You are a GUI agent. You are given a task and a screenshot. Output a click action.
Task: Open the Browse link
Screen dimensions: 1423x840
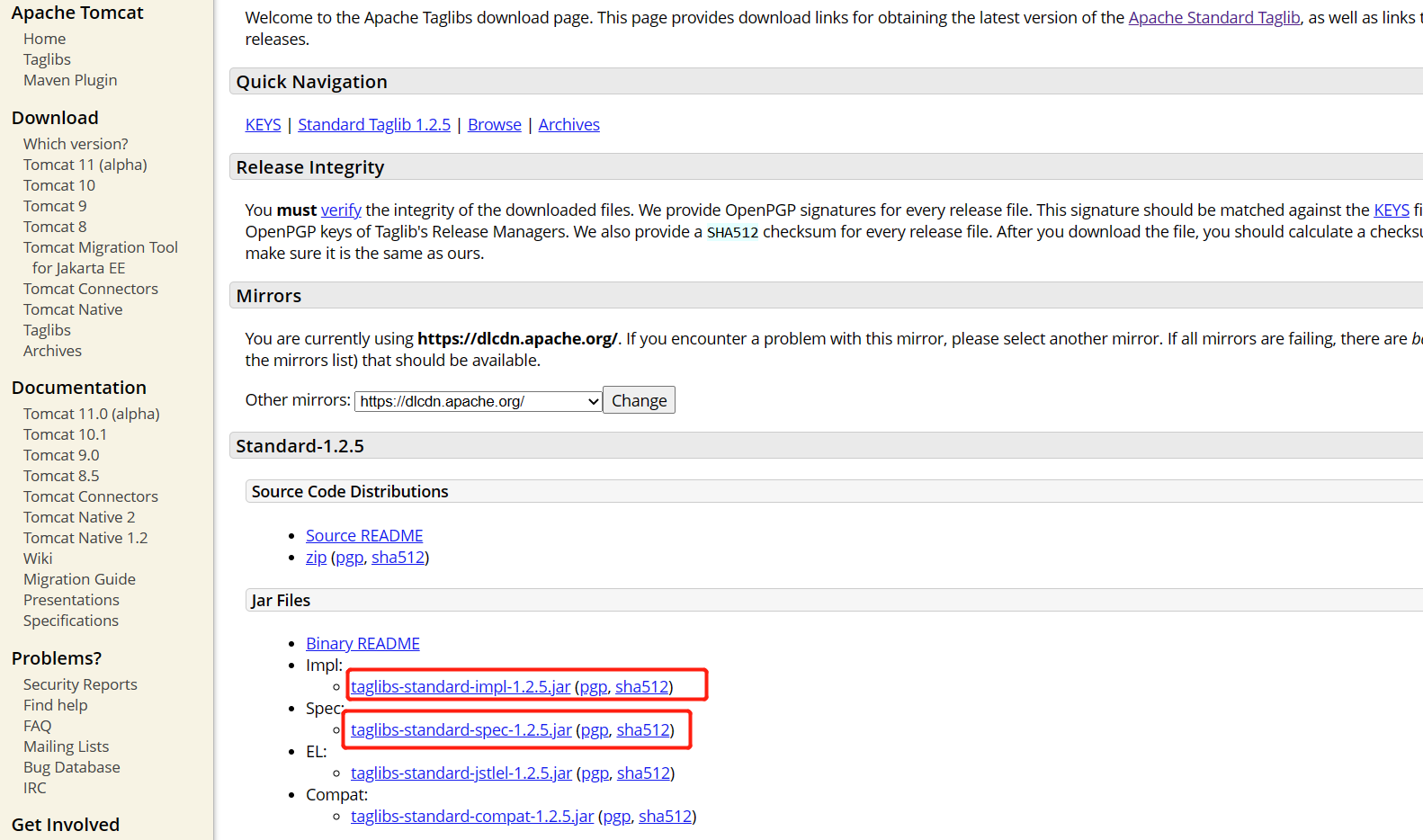tap(495, 125)
